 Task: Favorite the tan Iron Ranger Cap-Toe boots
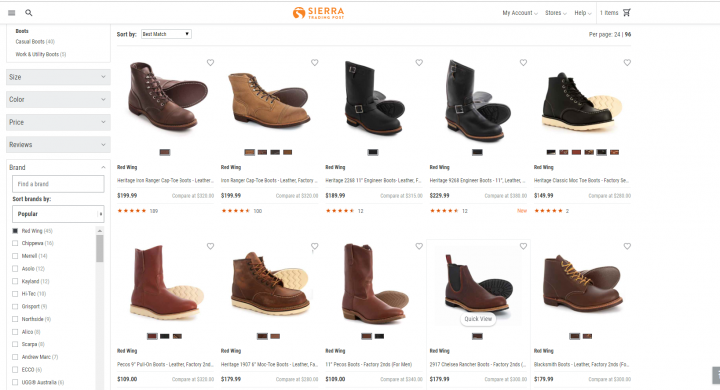[315, 62]
